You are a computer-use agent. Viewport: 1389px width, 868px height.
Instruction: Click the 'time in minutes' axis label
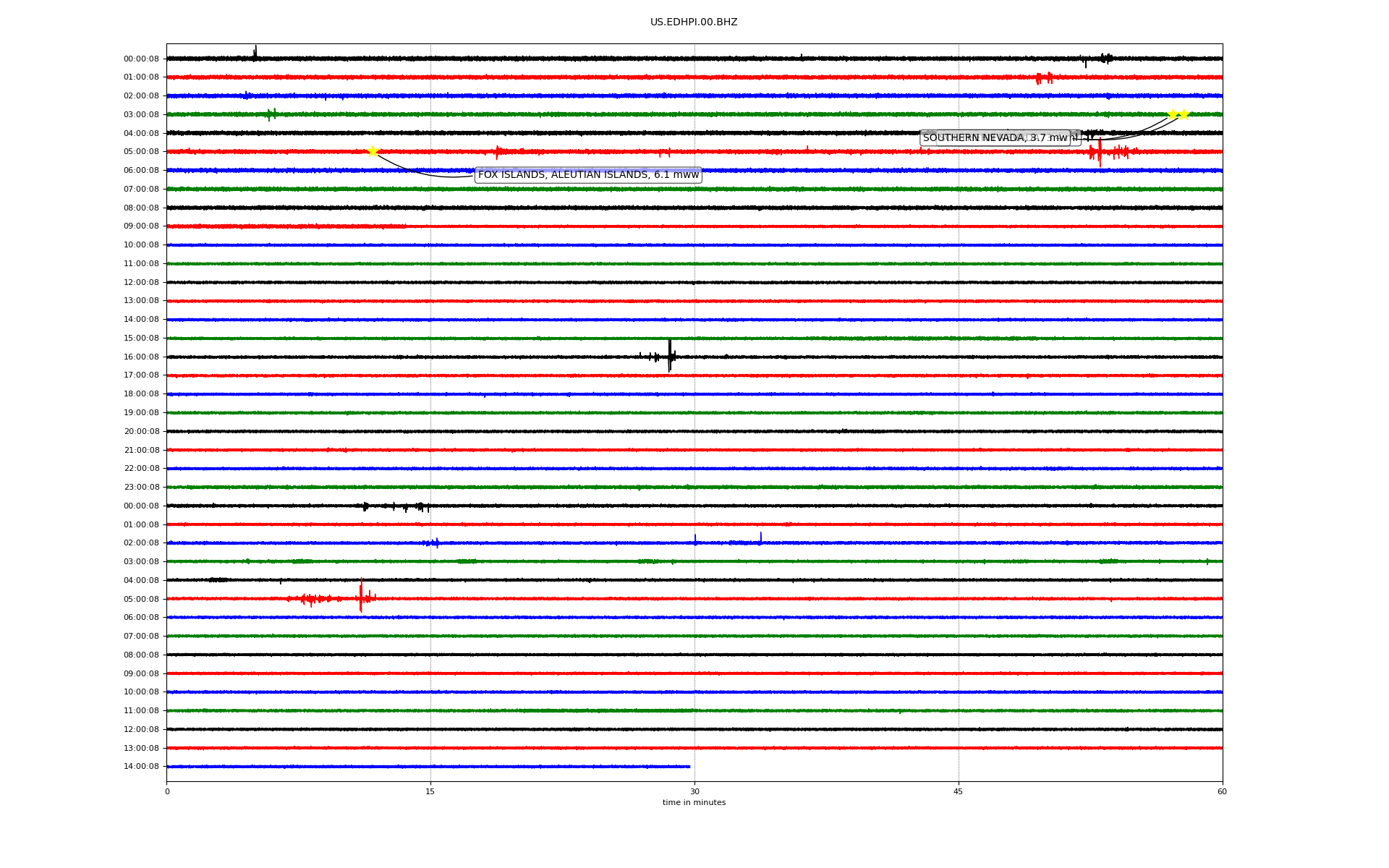tap(694, 803)
